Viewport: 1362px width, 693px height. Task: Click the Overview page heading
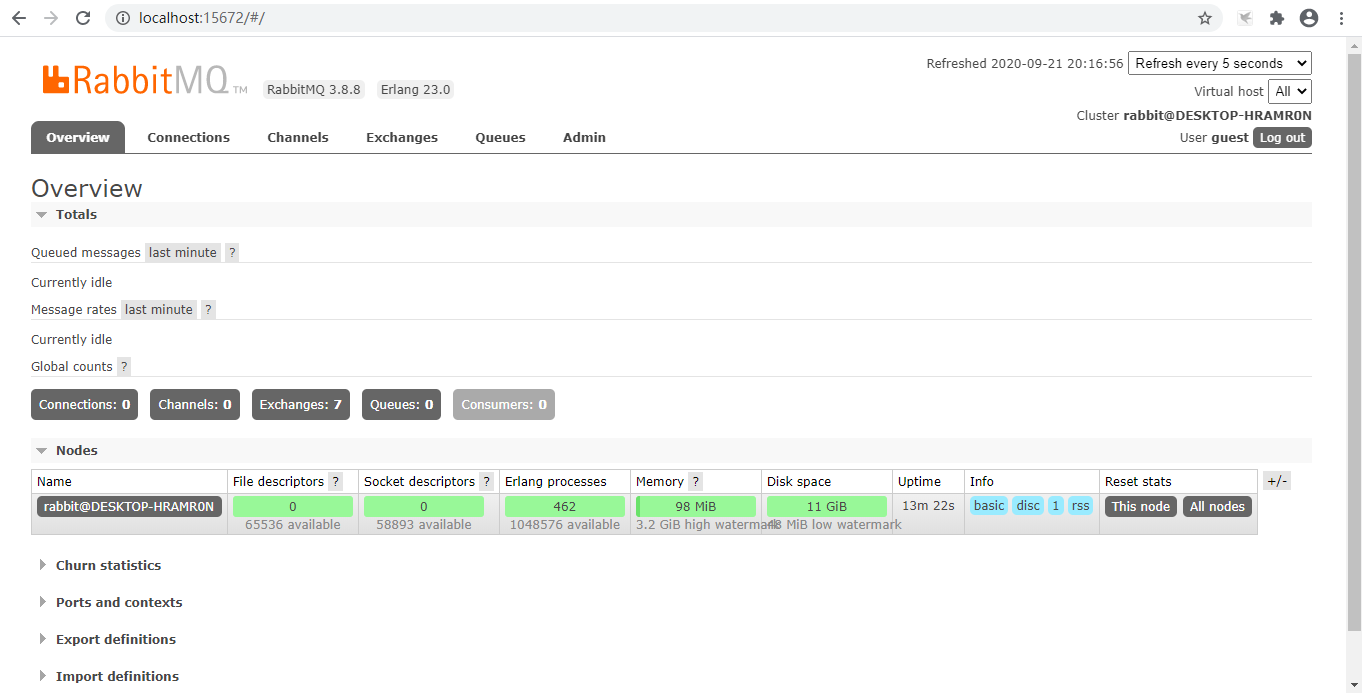(x=87, y=189)
